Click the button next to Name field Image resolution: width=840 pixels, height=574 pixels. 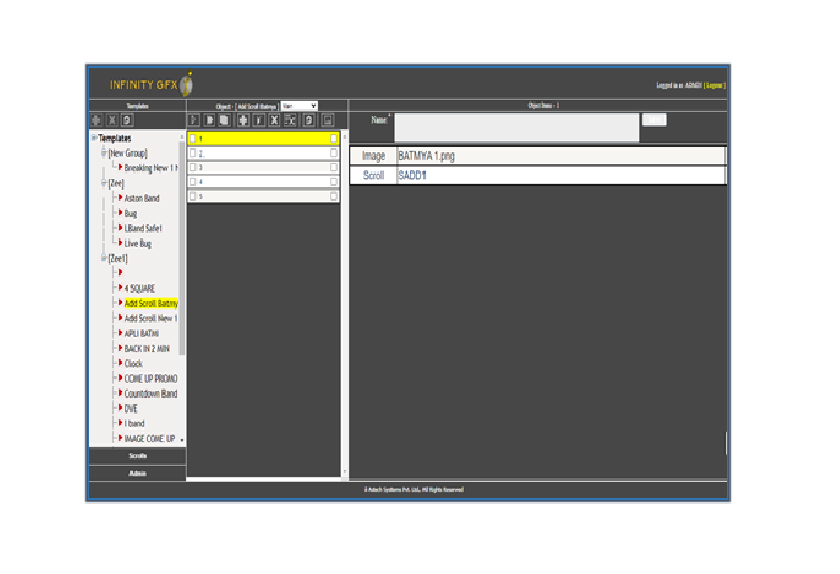pyautogui.click(x=653, y=120)
